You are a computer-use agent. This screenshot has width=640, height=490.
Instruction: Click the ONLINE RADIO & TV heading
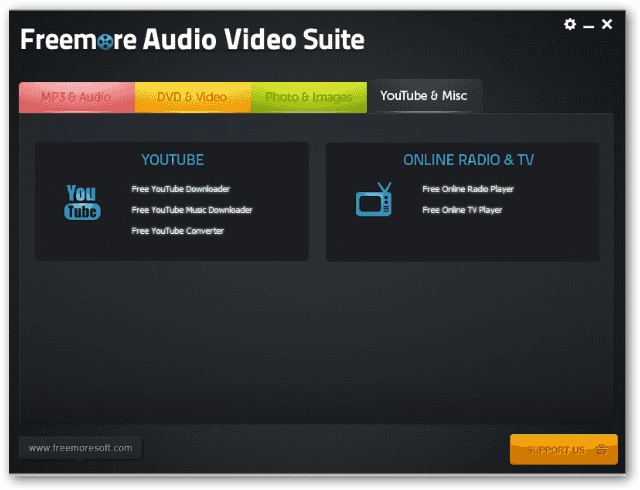coord(469,160)
